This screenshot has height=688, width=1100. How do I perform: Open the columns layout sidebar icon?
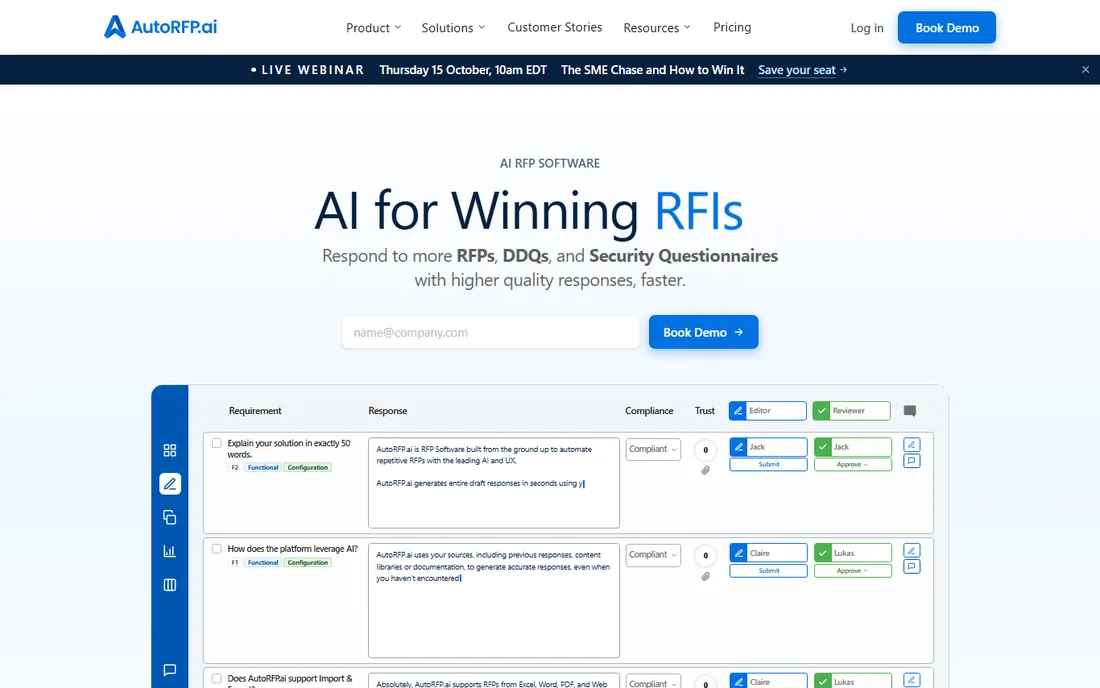[170, 585]
